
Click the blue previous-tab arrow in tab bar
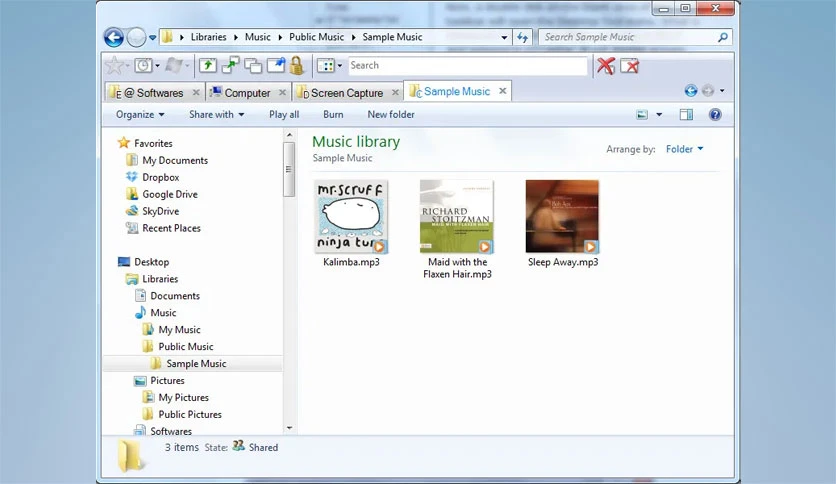[x=691, y=91]
